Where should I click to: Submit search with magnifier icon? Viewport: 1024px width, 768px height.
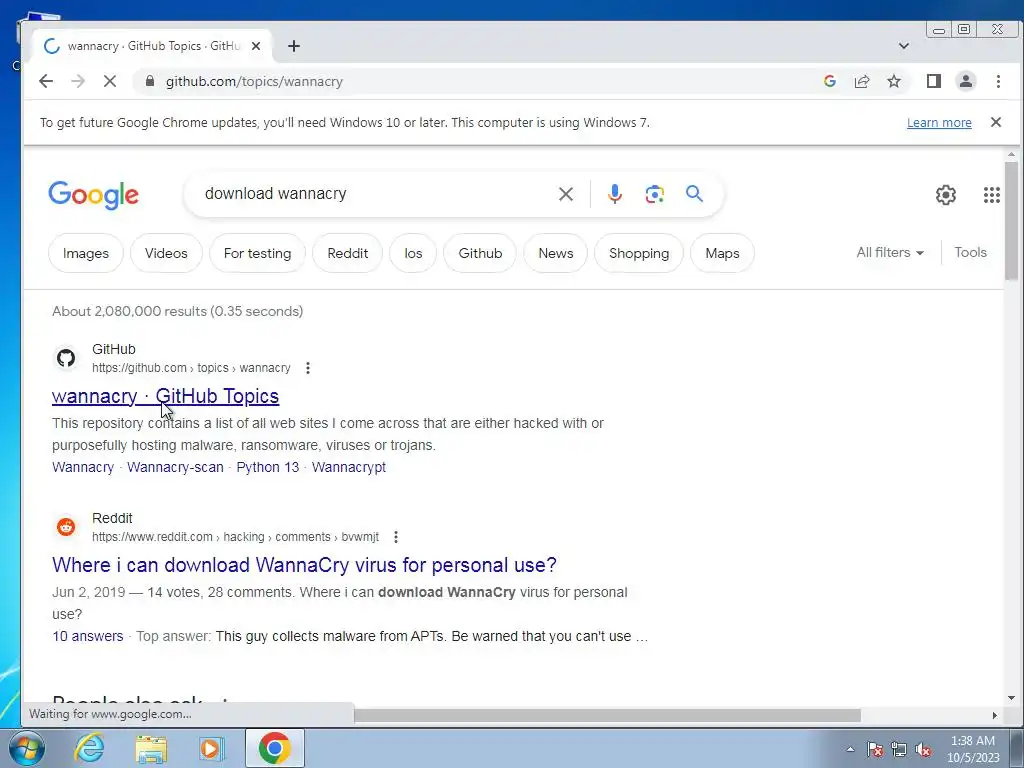point(694,193)
